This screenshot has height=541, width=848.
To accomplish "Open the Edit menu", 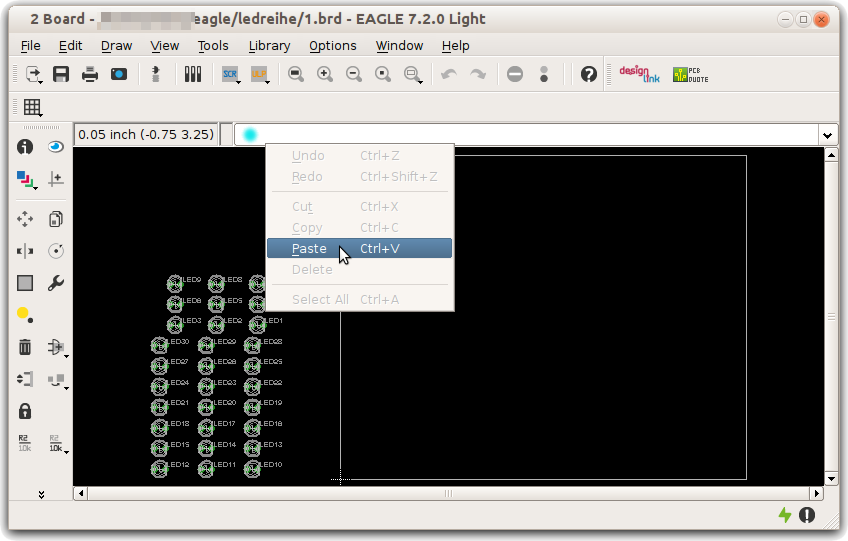I will 70,46.
